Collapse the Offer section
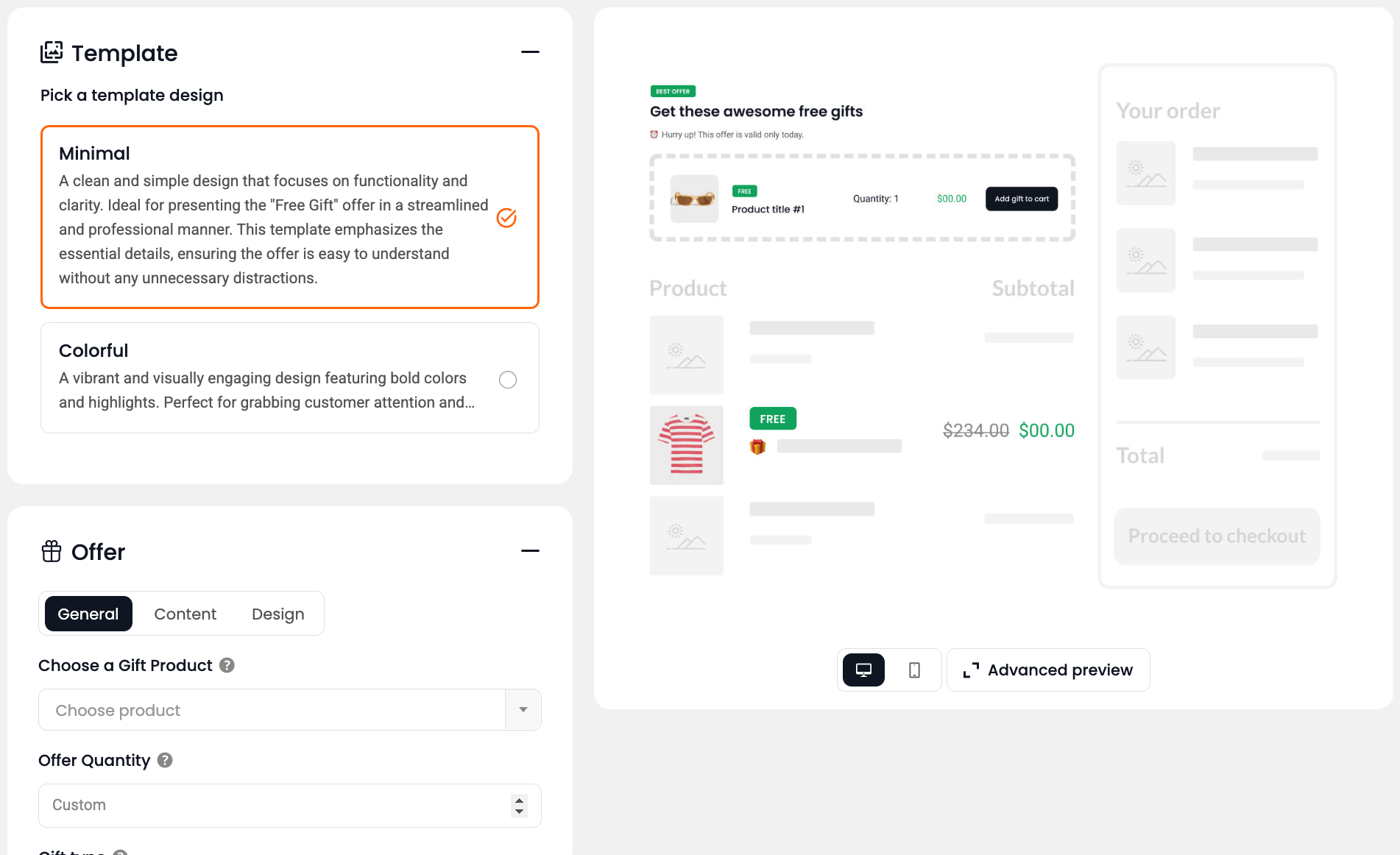Viewport: 1400px width, 855px height. (530, 551)
